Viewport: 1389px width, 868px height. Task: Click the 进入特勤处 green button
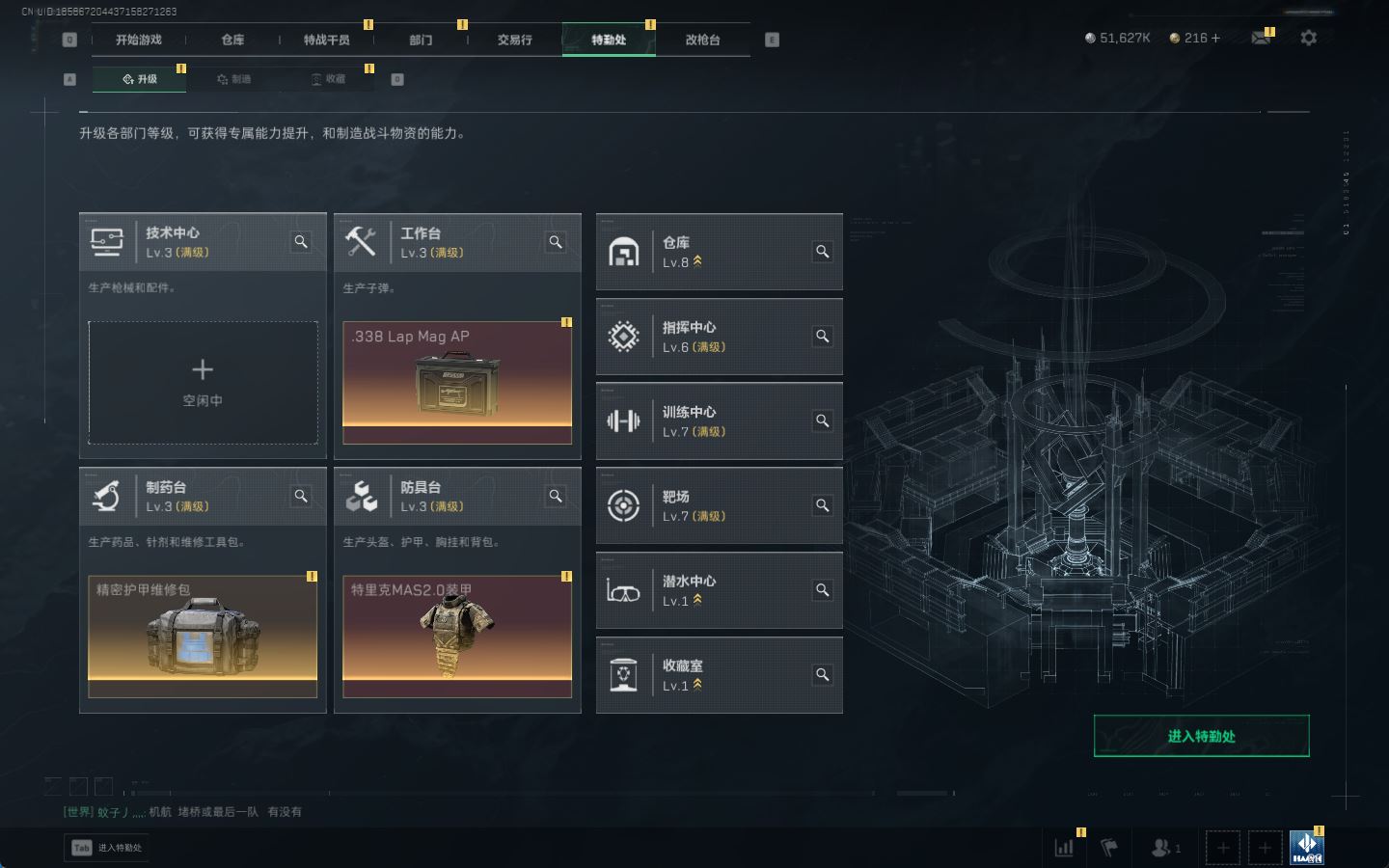[1201, 736]
